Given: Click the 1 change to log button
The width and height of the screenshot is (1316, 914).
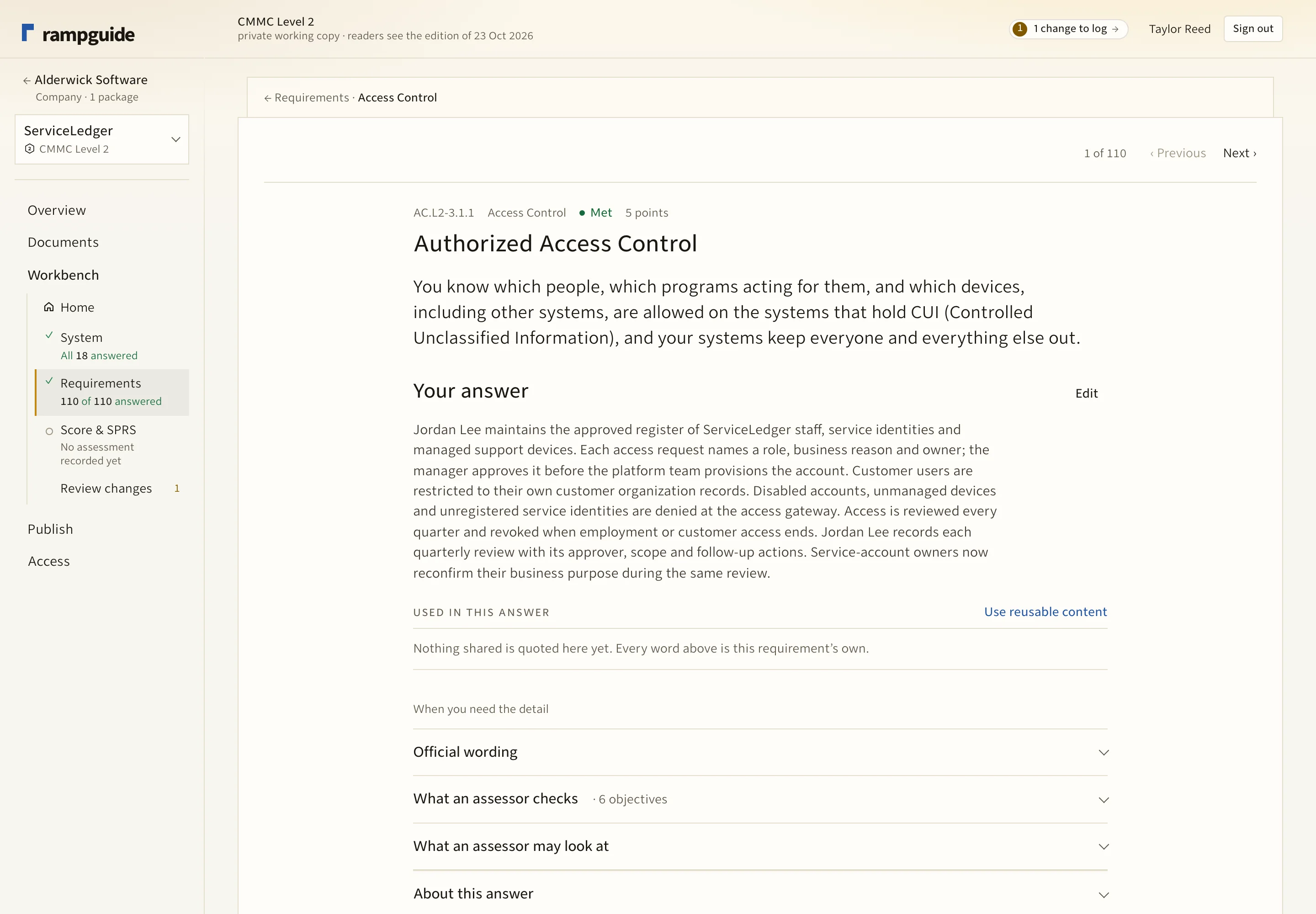Looking at the screenshot, I should [1069, 29].
